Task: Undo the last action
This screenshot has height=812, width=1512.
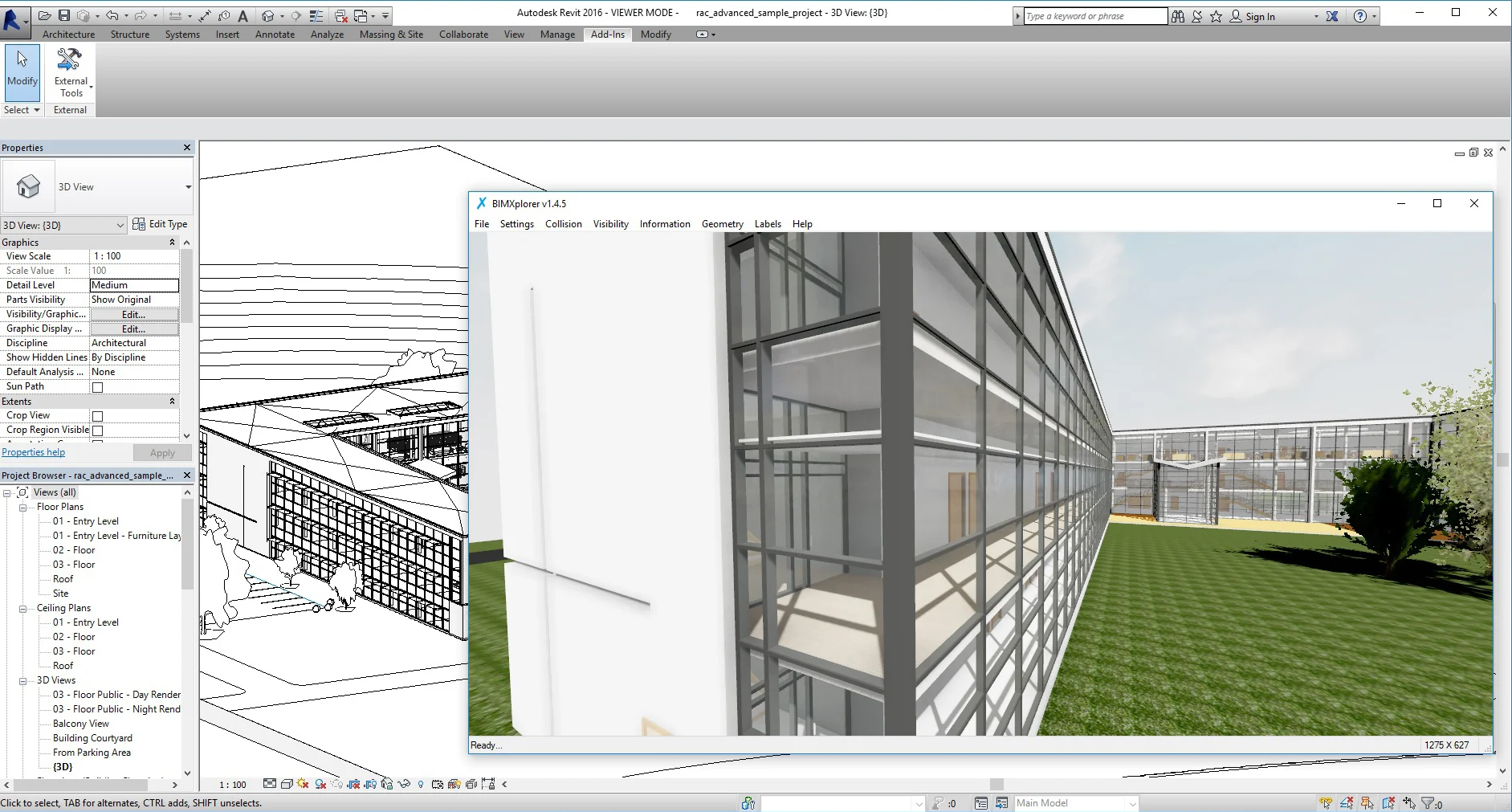Action: 112,15
